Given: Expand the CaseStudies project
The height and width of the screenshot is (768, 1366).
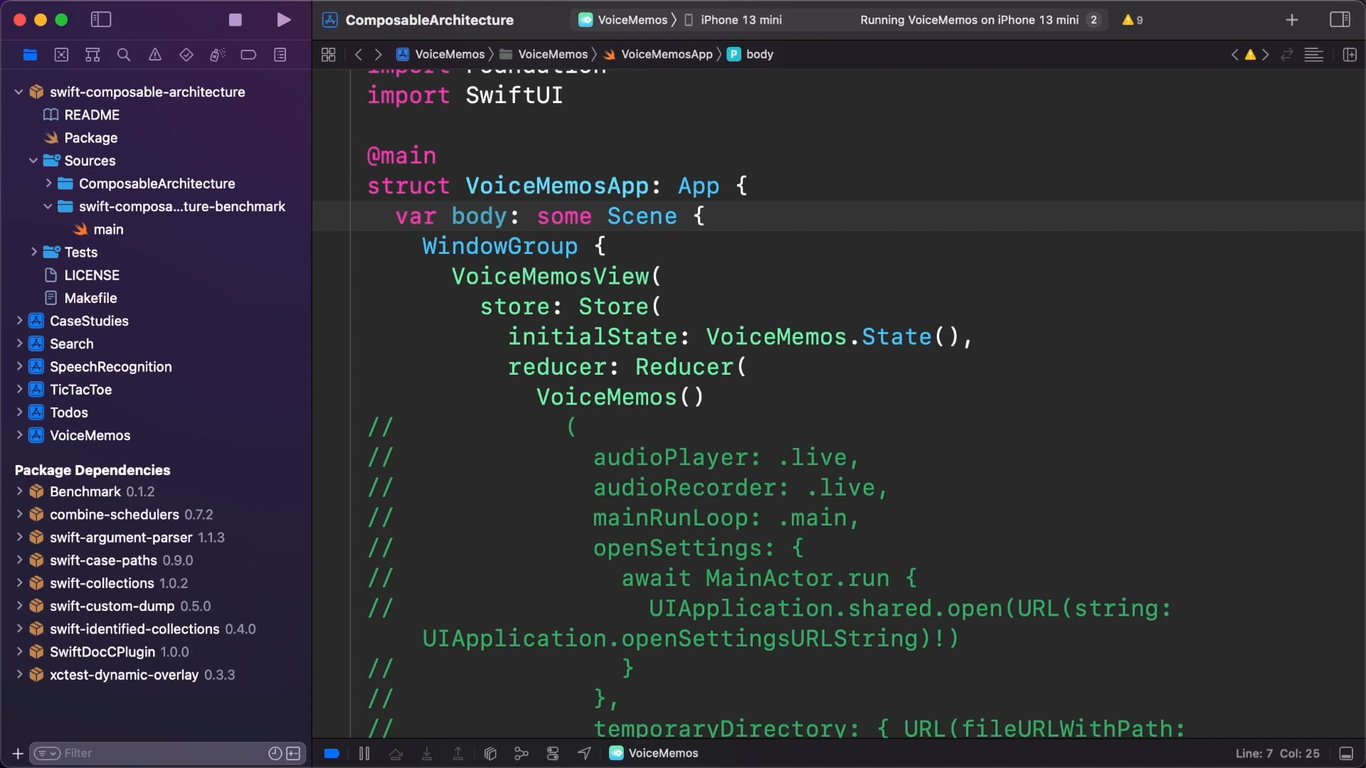Looking at the screenshot, I should point(19,321).
